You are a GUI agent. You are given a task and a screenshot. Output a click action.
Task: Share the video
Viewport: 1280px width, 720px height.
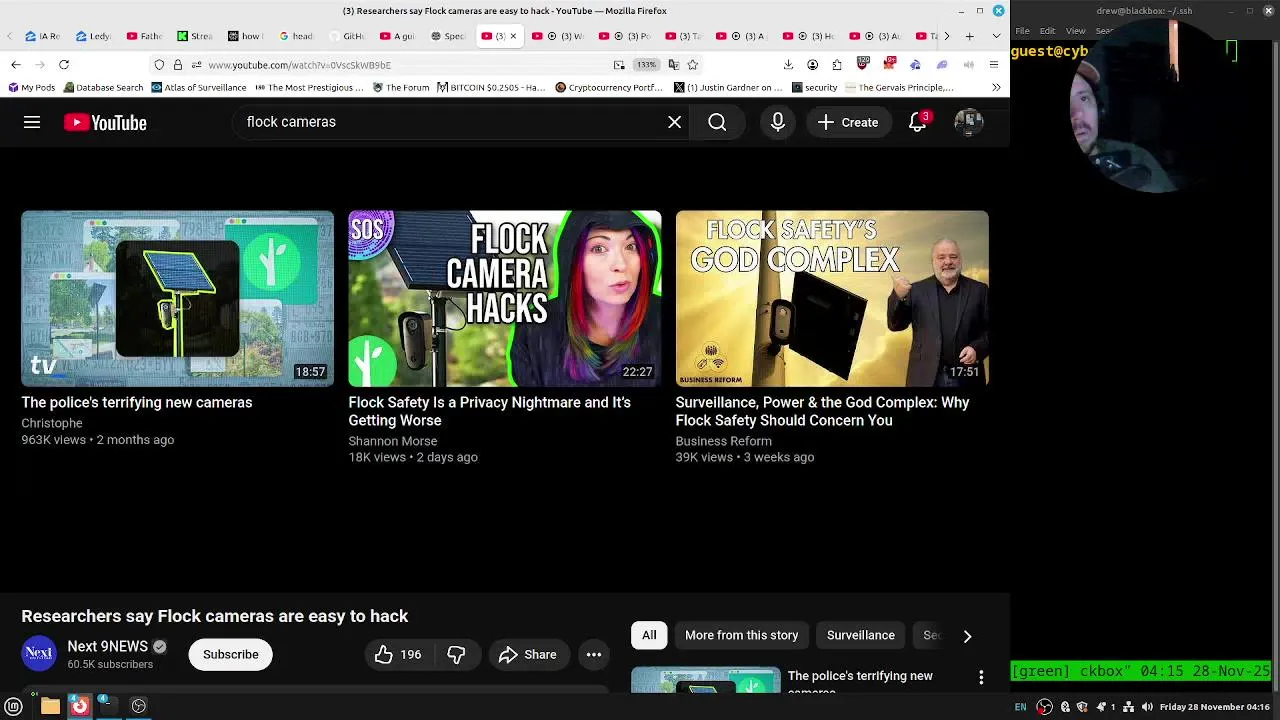pos(528,655)
